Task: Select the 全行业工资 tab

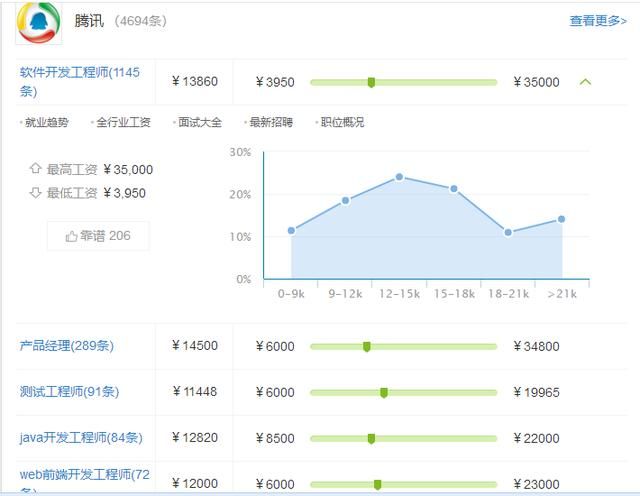Action: [123, 122]
